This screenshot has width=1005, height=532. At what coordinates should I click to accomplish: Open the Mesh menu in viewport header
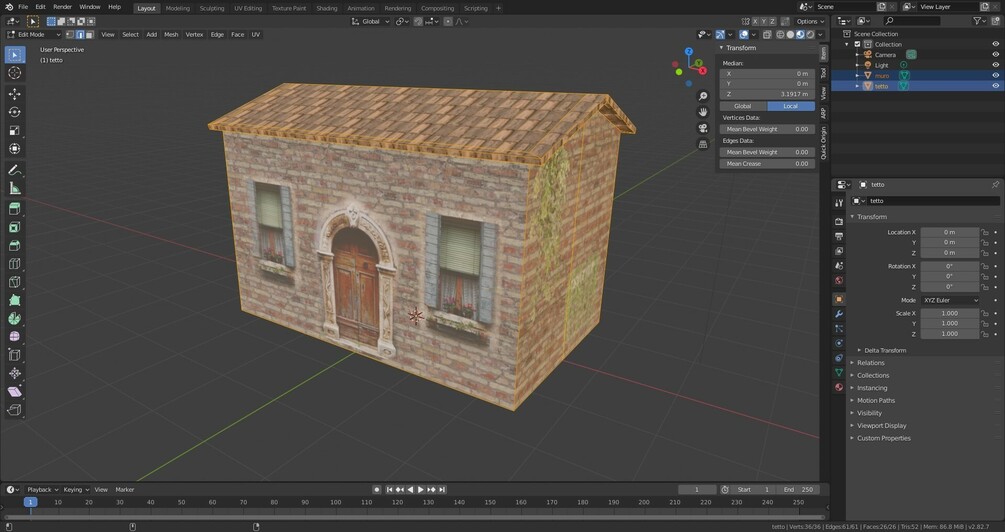(x=171, y=35)
